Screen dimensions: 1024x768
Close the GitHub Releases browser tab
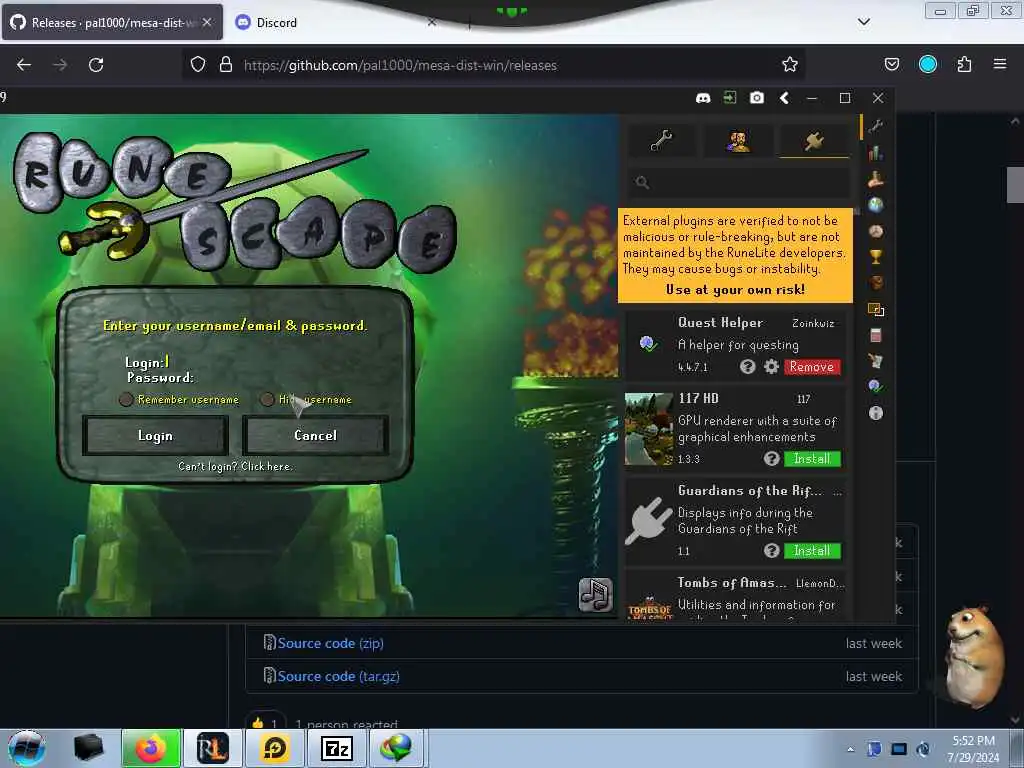click(206, 22)
